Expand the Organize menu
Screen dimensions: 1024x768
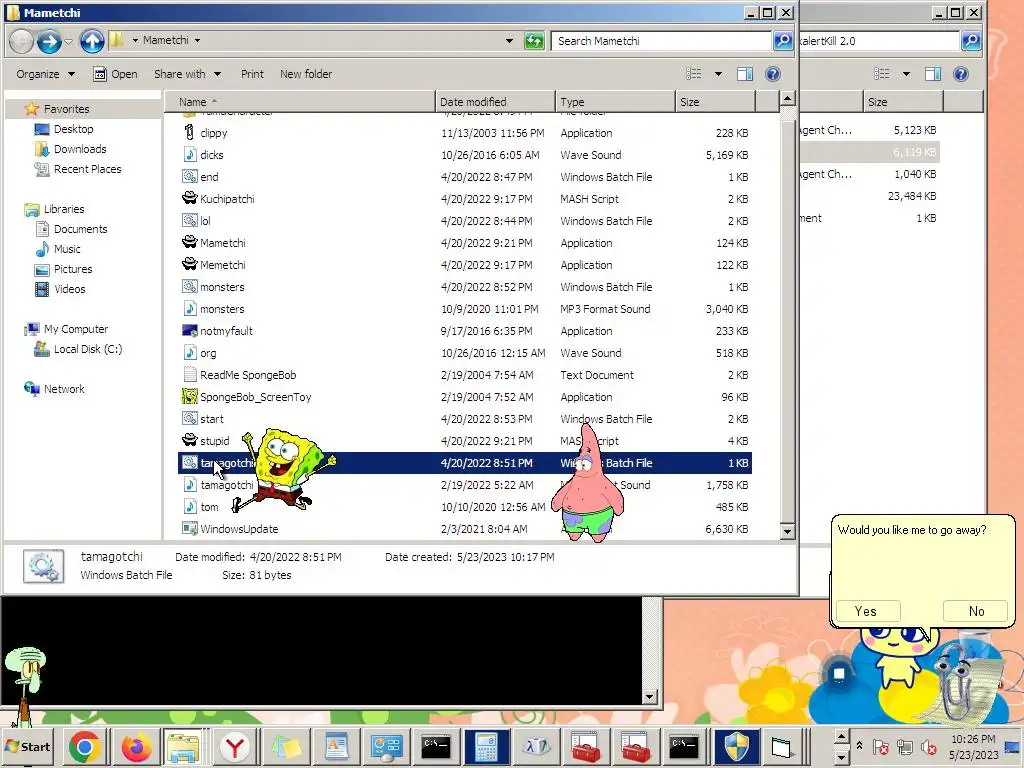[x=45, y=74]
